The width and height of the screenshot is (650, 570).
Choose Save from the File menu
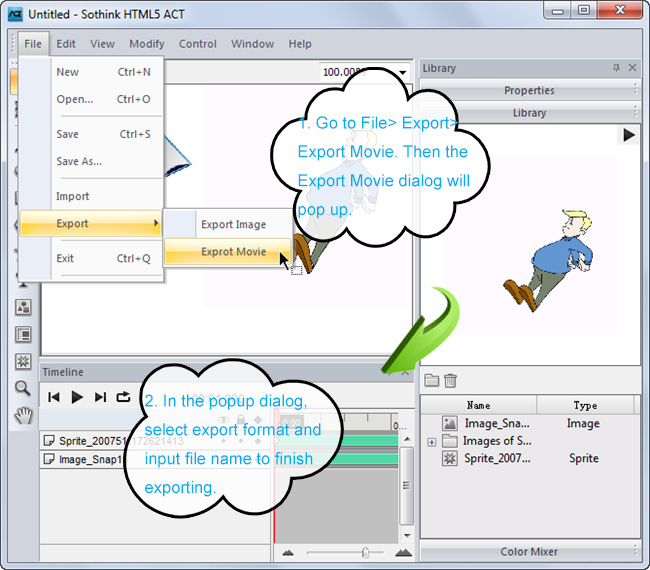91,134
